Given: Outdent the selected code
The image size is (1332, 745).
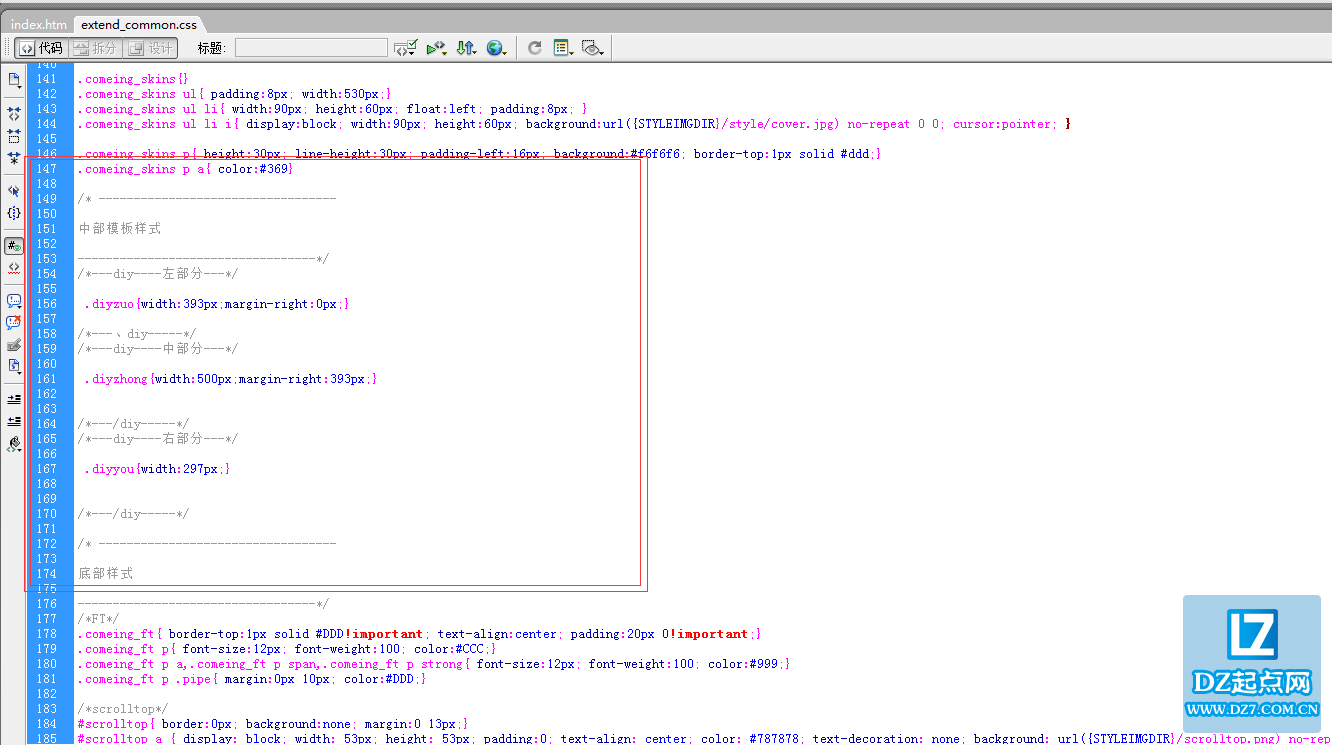Looking at the screenshot, I should pos(14,421).
